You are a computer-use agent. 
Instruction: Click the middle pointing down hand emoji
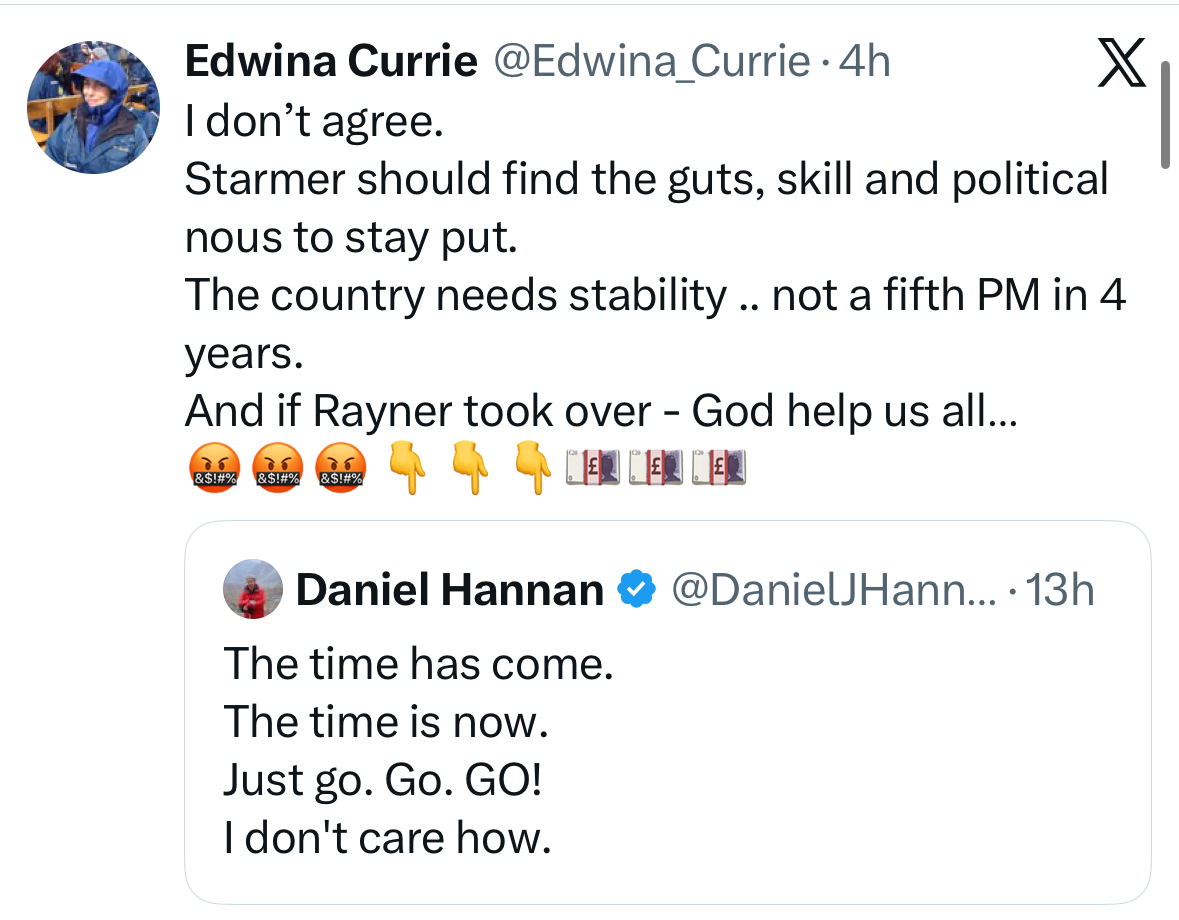(470, 466)
